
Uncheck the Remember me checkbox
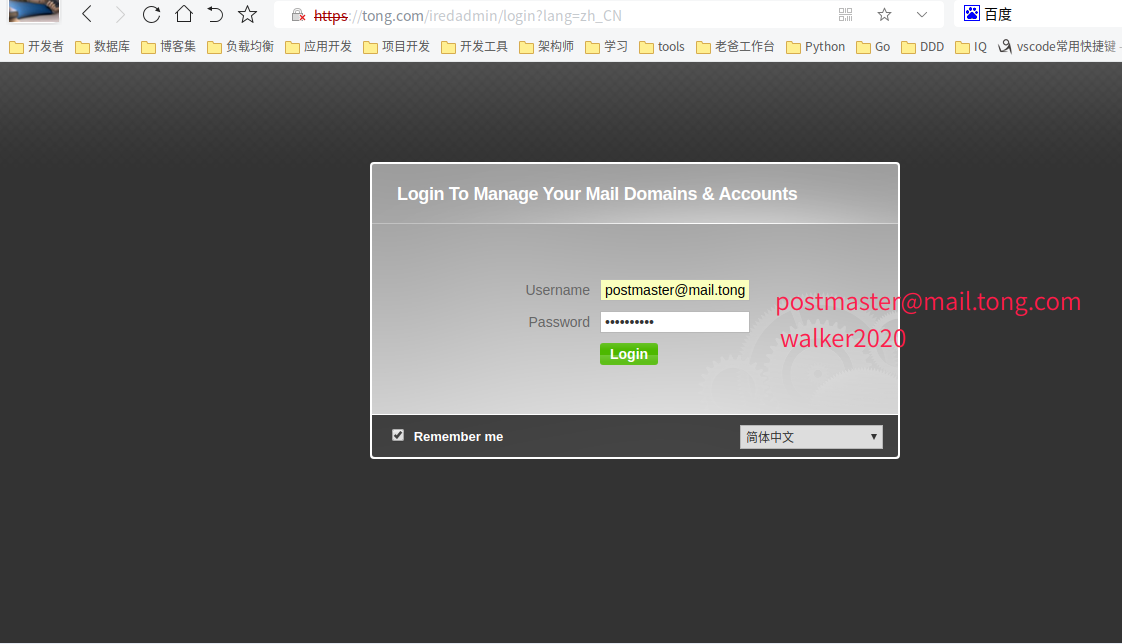(x=398, y=435)
